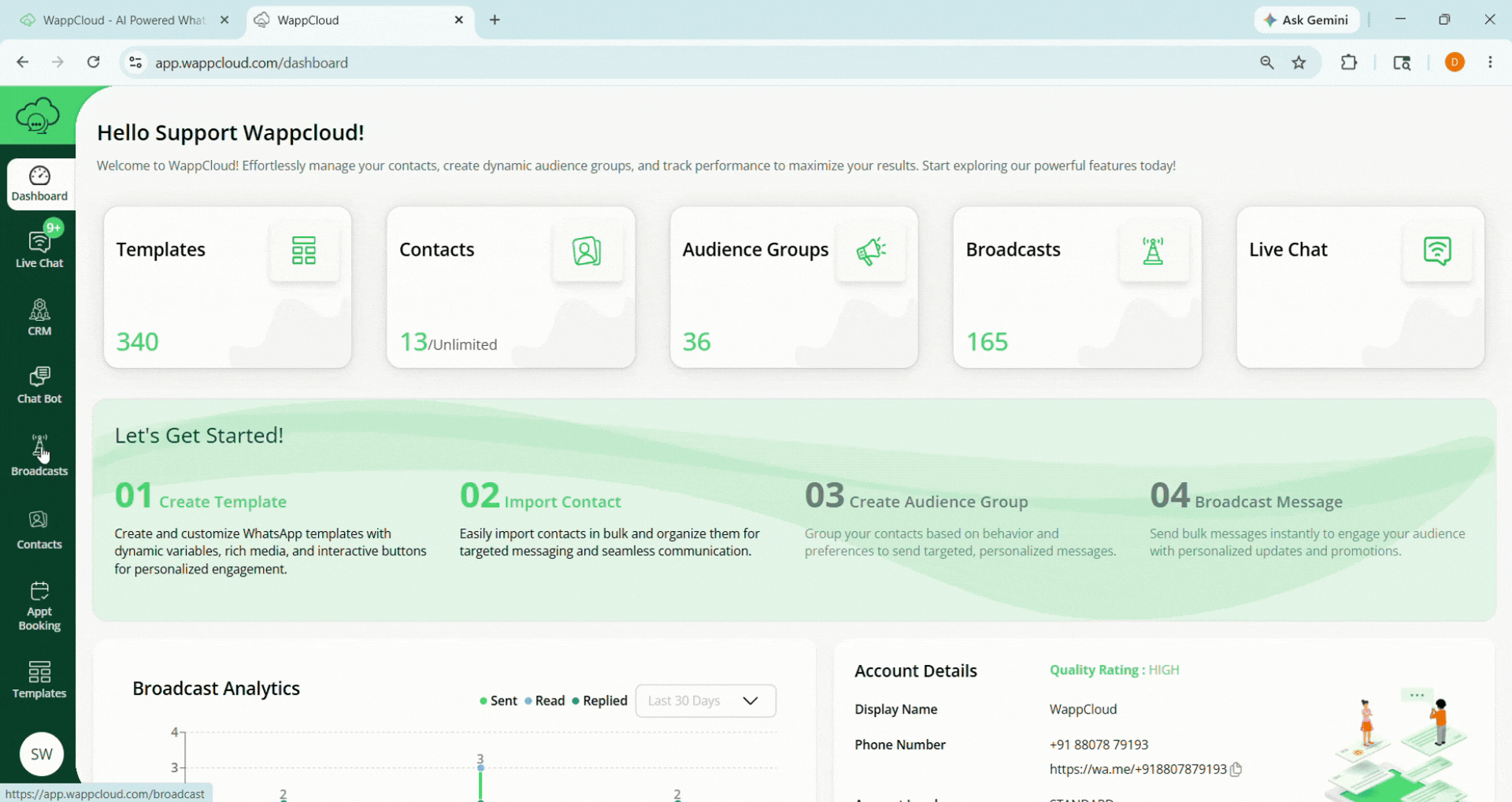Screen dimensions: 1512x802
Task: View site information icon in address bar
Action: tap(135, 62)
